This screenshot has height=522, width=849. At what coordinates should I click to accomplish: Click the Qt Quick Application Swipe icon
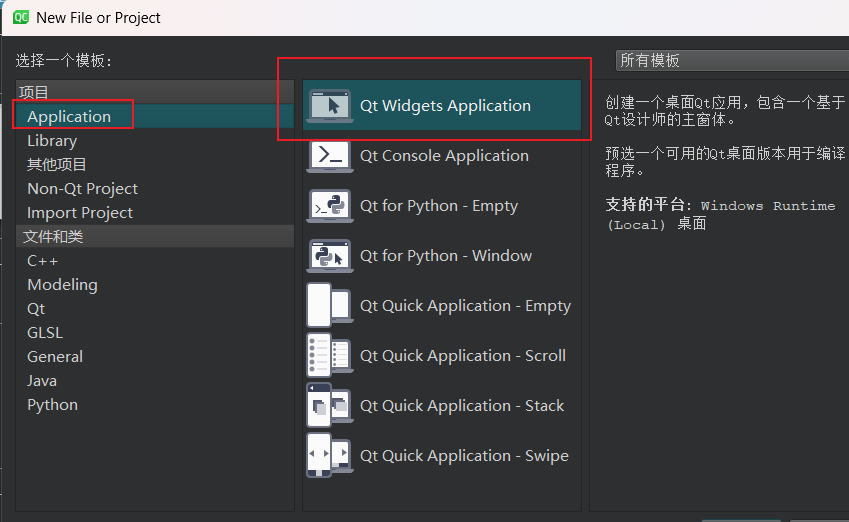point(330,455)
